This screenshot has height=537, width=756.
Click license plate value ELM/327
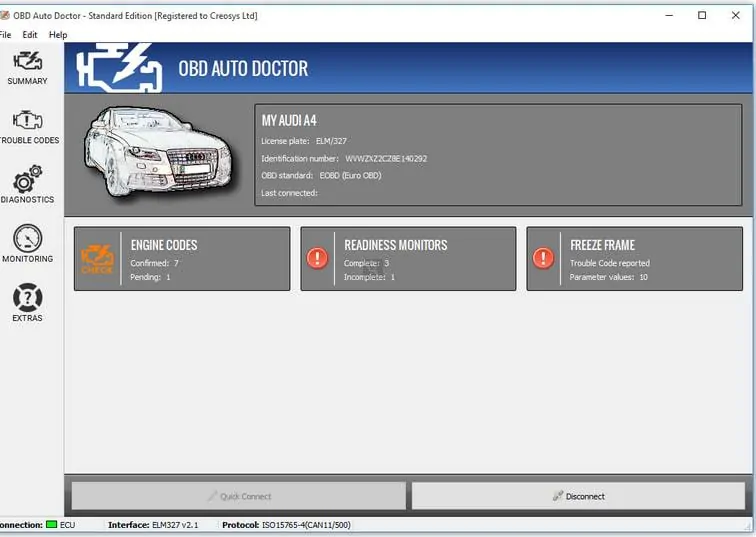(x=331, y=141)
